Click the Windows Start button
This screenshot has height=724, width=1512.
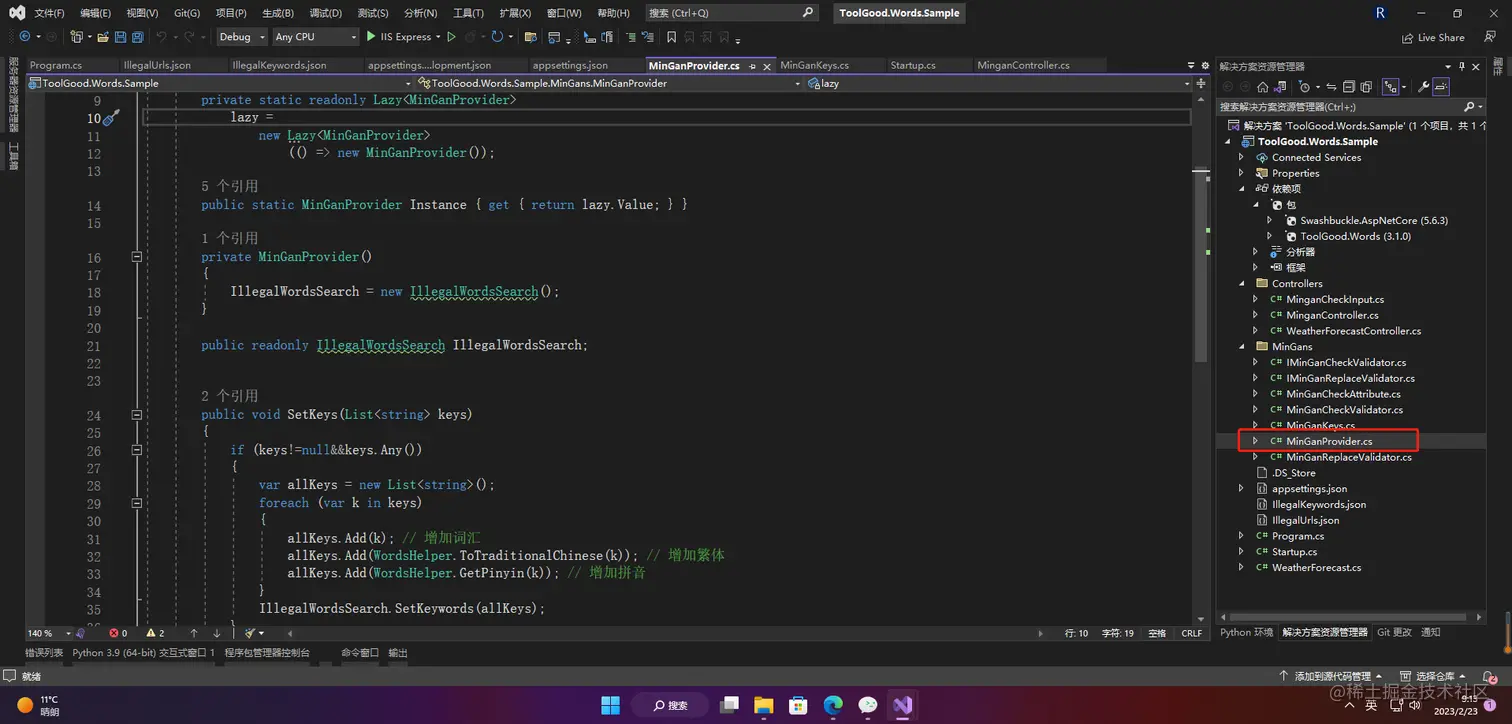(x=610, y=705)
